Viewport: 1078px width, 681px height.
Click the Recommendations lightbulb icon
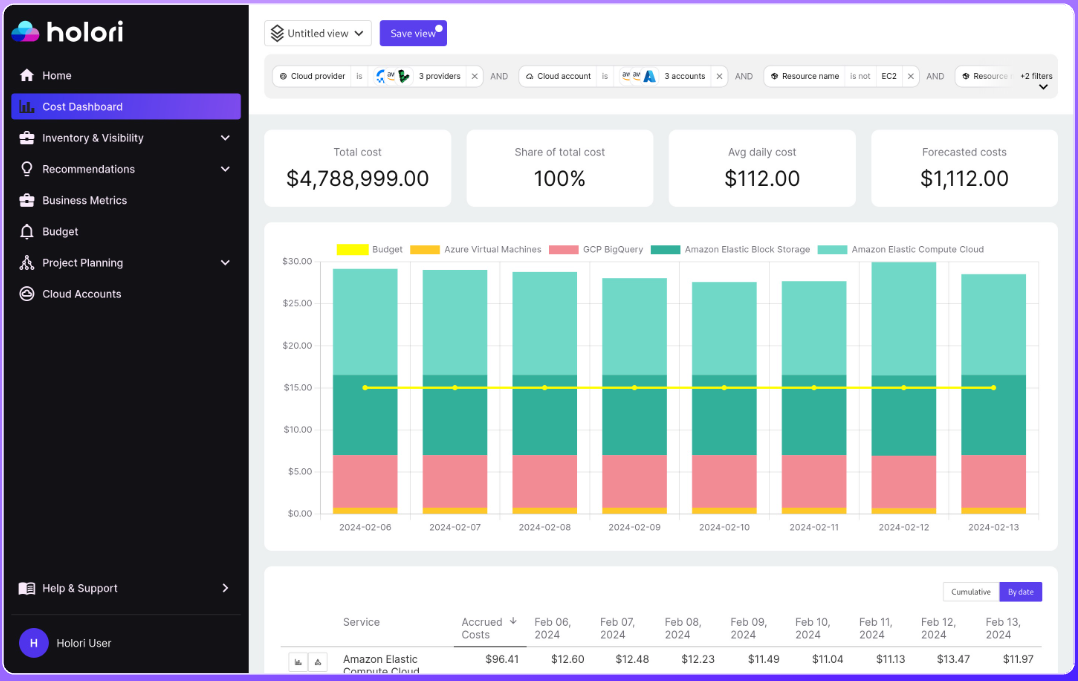pyautogui.click(x=27, y=169)
